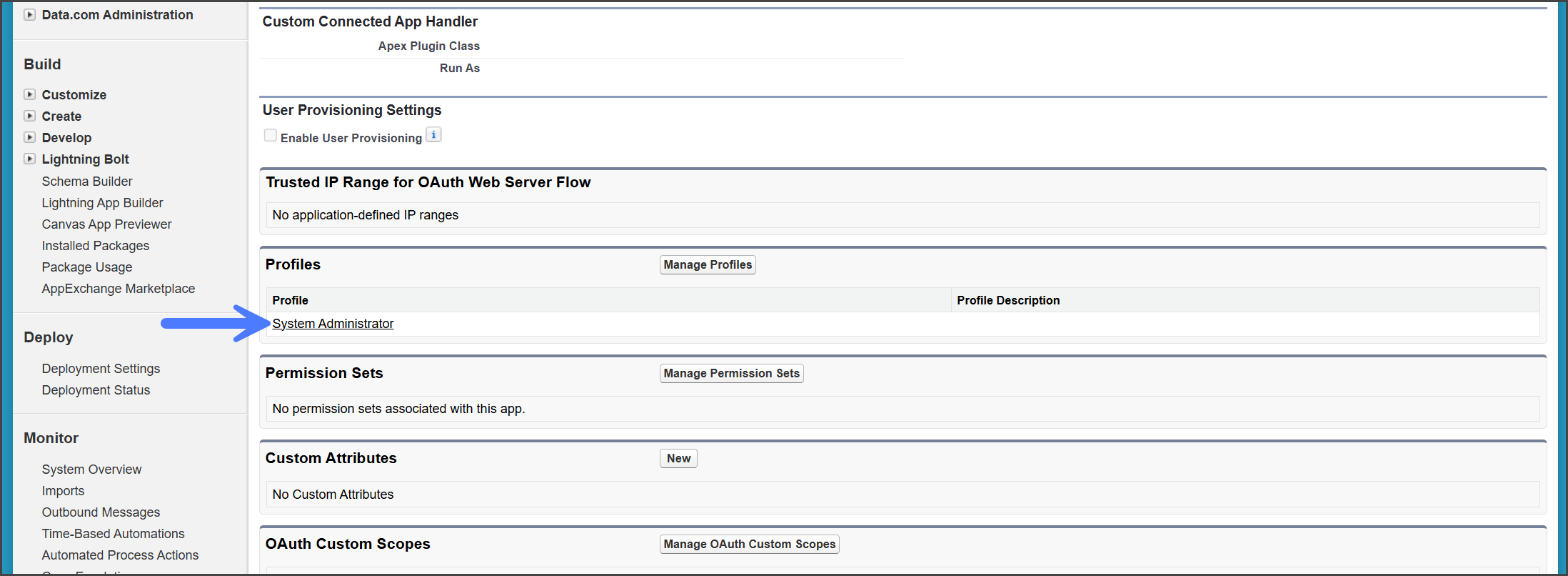Open Deployment Settings link
Viewport: 1568px width, 576px height.
[x=101, y=369]
